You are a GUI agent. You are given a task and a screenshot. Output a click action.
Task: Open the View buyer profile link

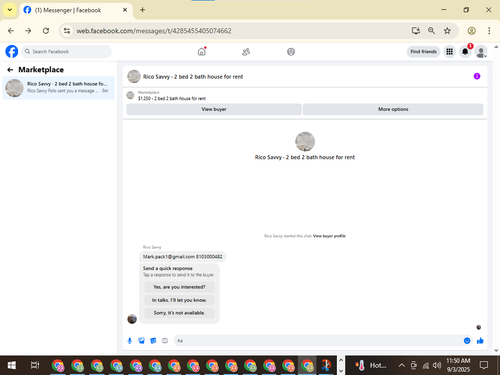(x=329, y=236)
